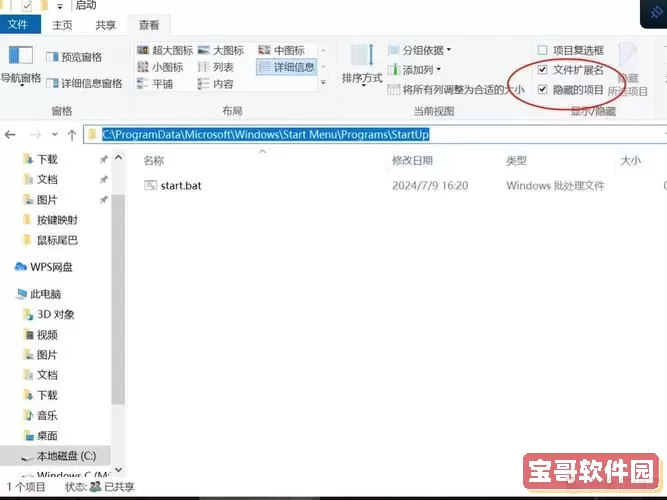Sort by the 类型 column header

point(516,160)
